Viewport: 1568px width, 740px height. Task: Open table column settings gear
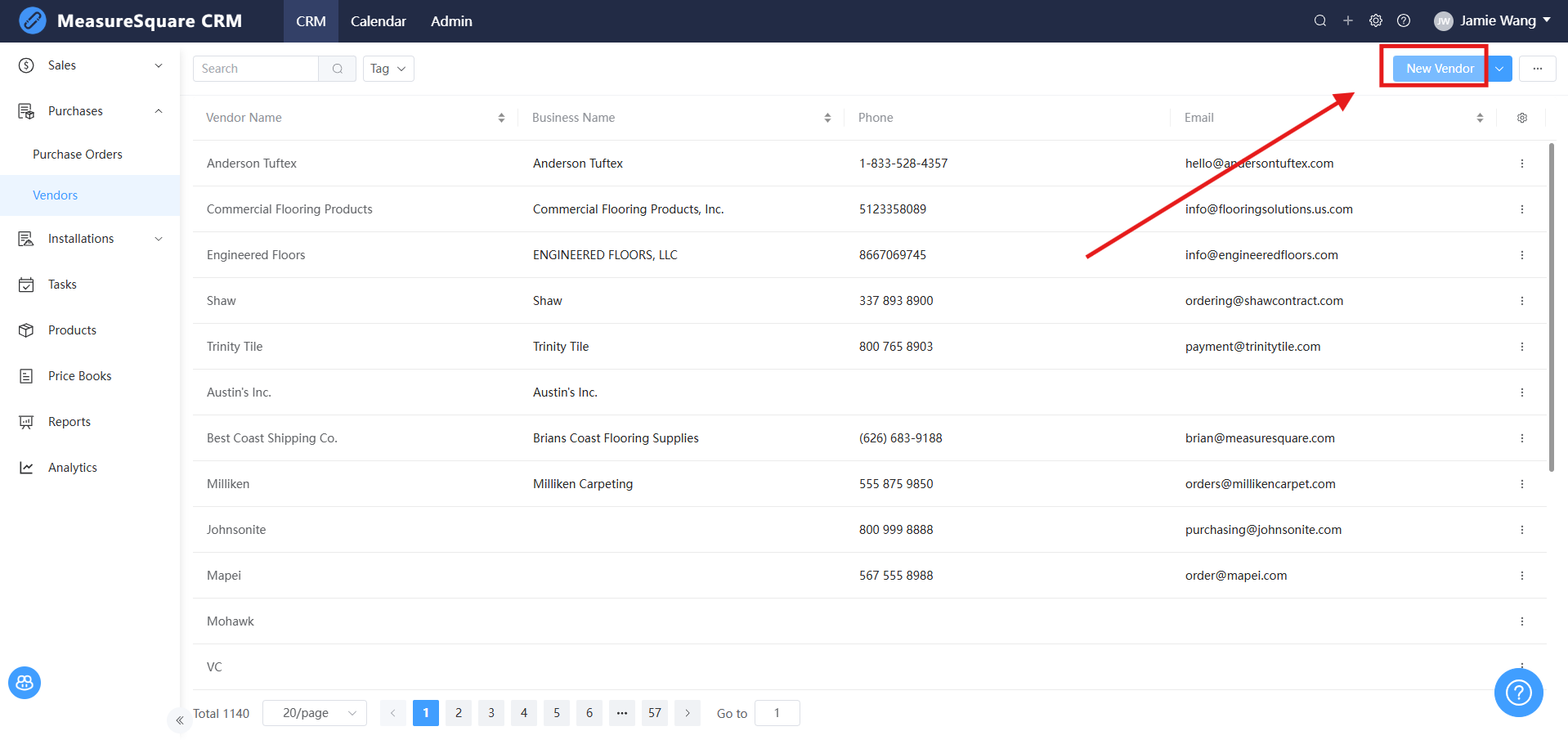[1522, 118]
